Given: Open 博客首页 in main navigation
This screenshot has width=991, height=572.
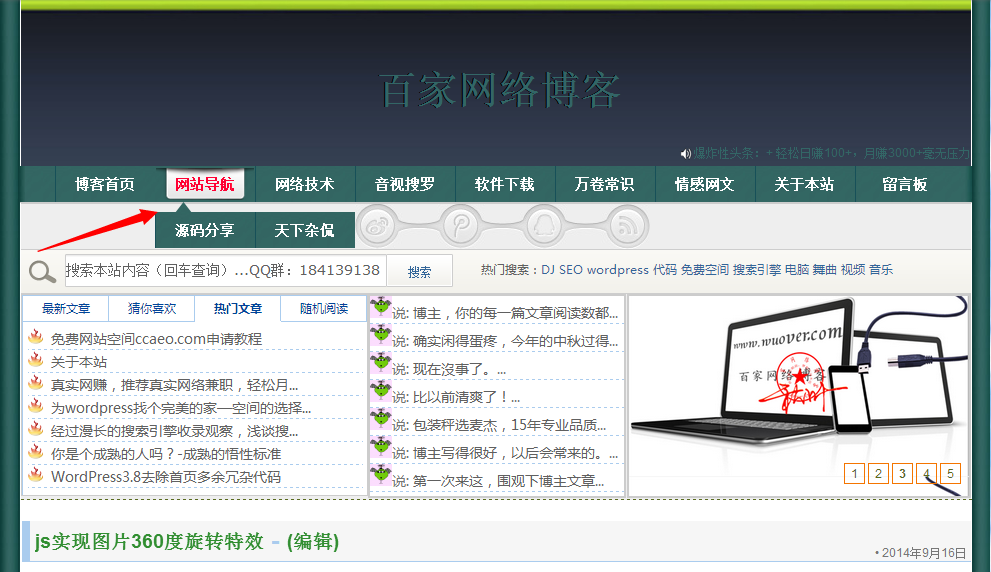Looking at the screenshot, I should tap(105, 185).
